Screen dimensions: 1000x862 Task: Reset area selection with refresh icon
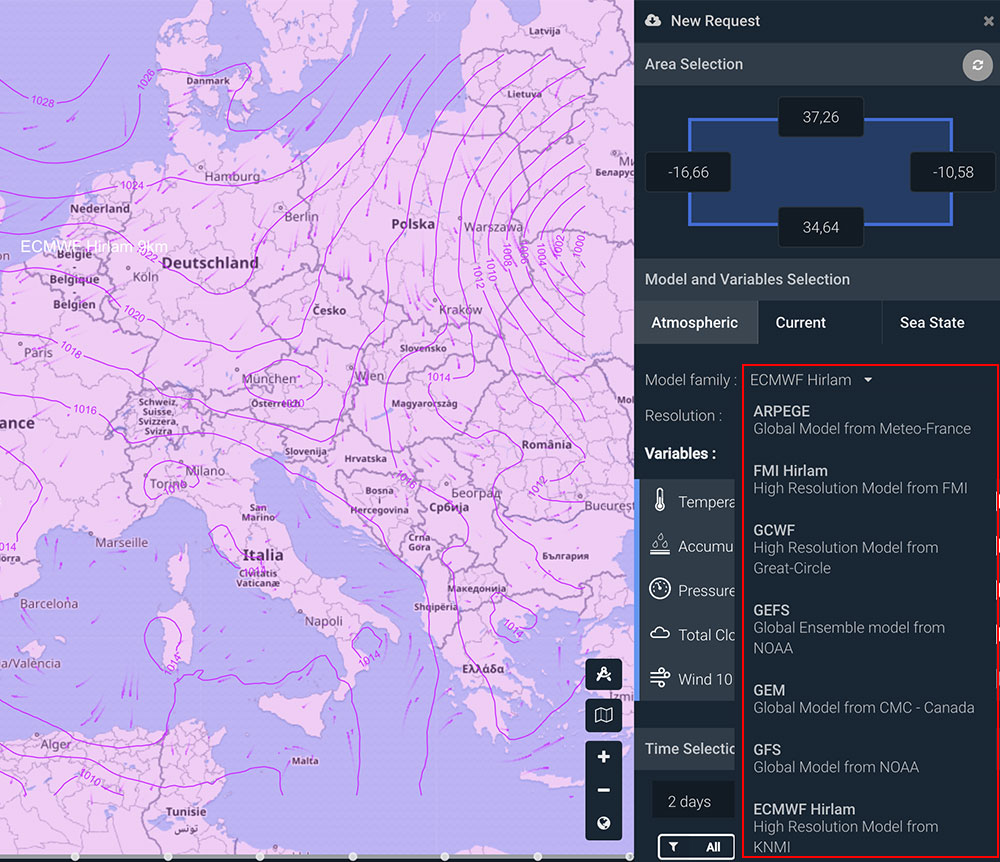pos(977,65)
